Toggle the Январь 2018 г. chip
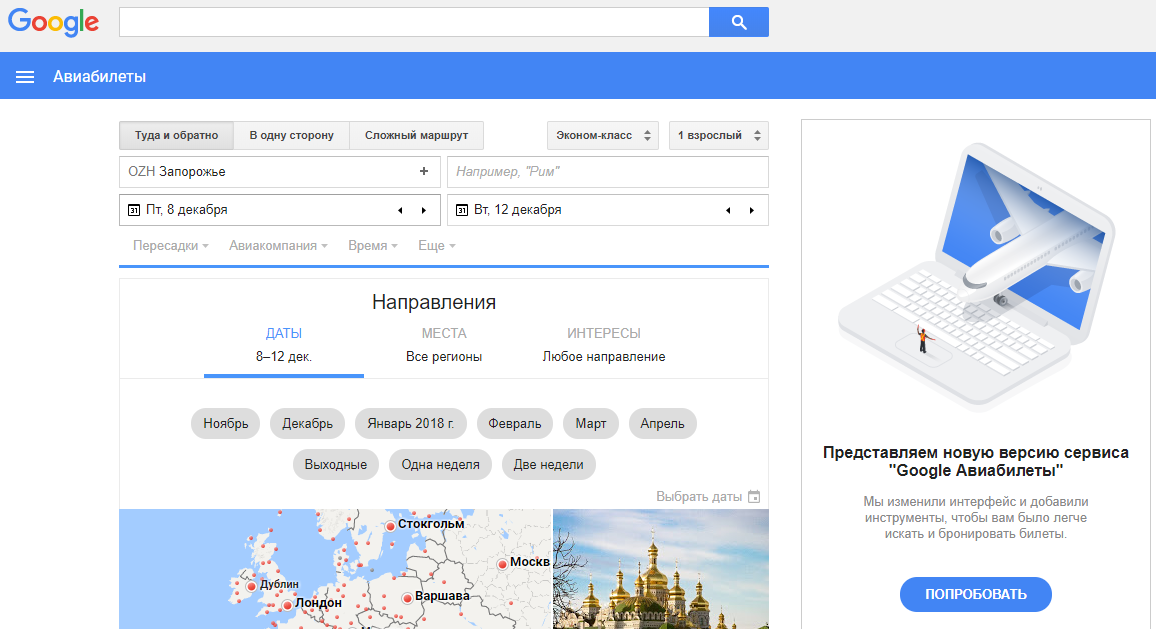This screenshot has height=629, width=1156. (411, 423)
